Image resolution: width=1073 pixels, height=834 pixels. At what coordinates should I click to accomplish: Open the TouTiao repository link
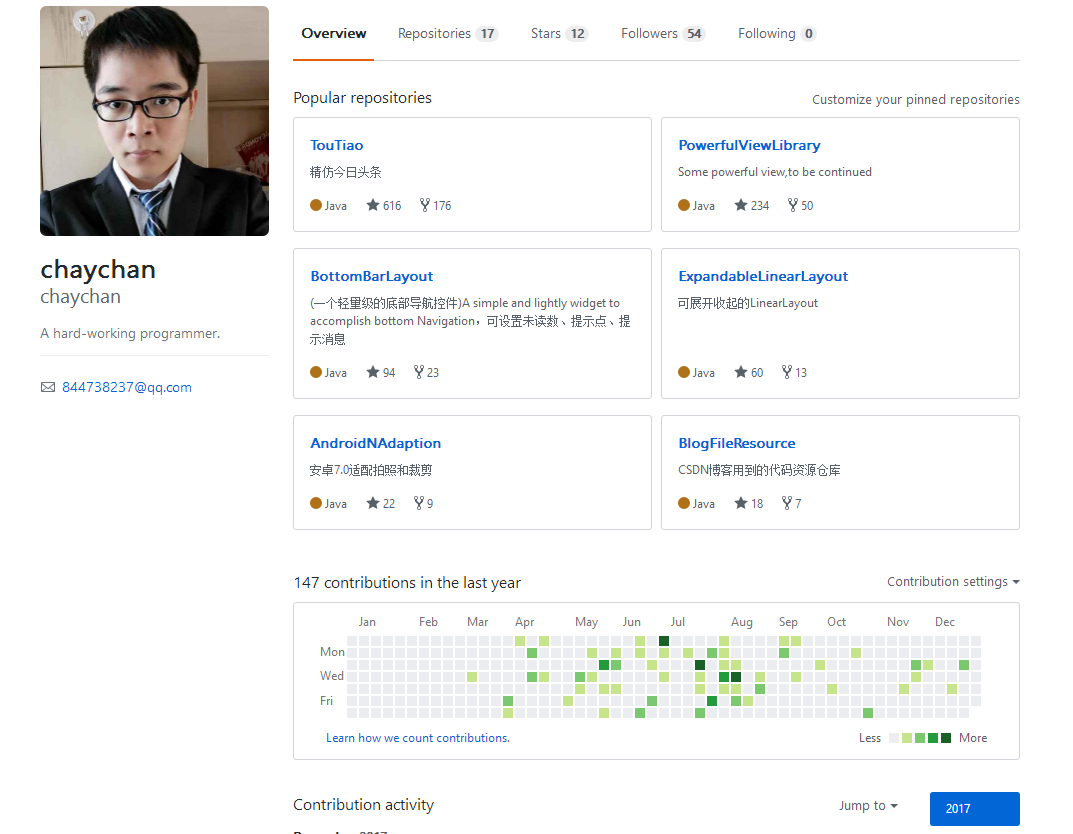point(337,145)
